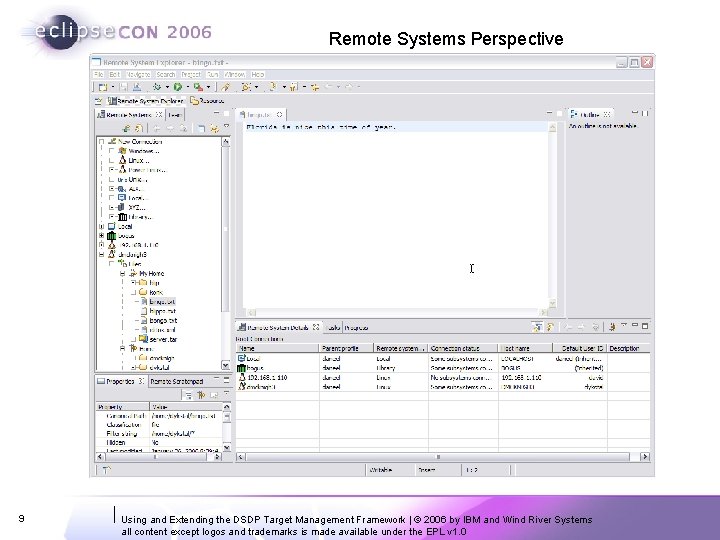
Task: Select the Remote System Details tab
Action: tap(278, 327)
